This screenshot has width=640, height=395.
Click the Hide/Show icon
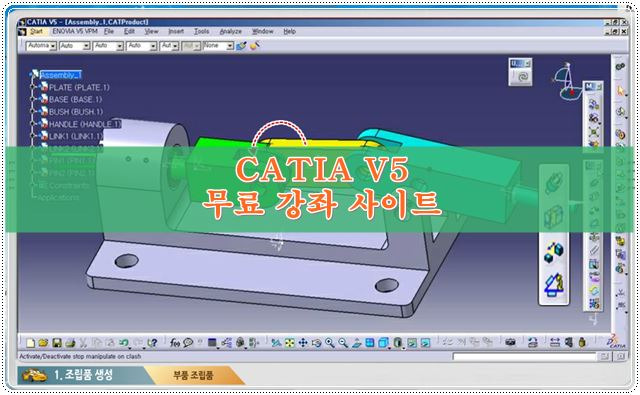click(x=412, y=343)
